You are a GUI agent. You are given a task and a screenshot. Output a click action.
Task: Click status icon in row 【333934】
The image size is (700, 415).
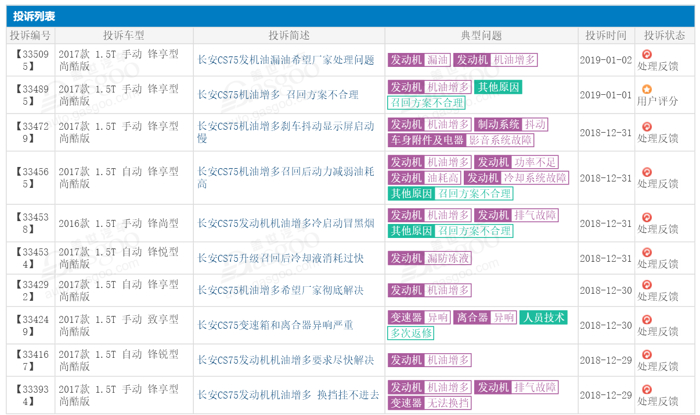coord(646,390)
